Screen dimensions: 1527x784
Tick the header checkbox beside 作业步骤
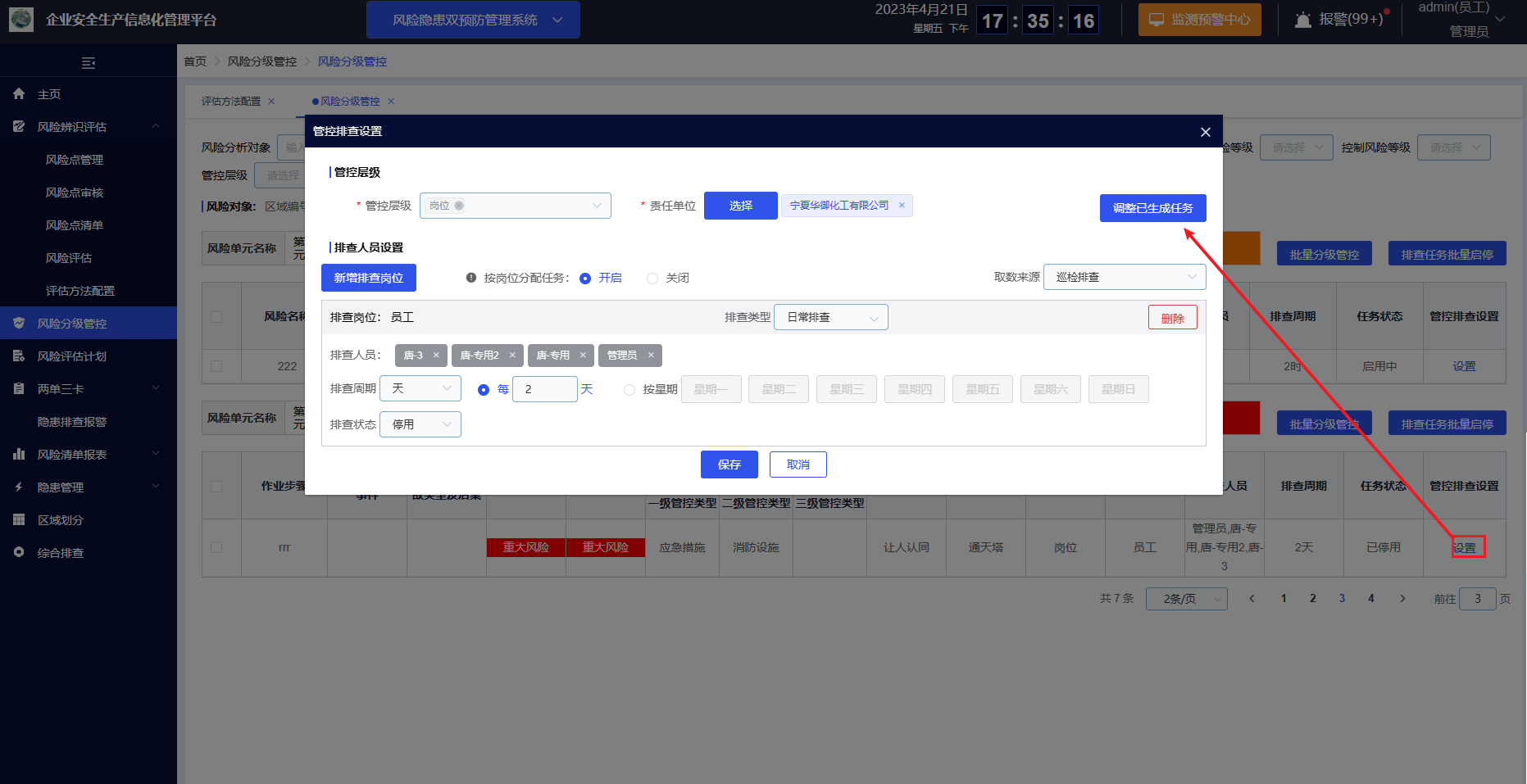216,487
